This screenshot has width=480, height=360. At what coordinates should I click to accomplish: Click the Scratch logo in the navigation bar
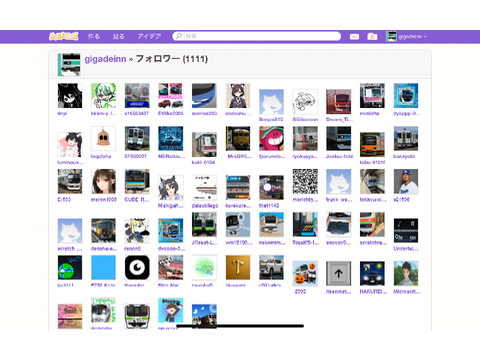(64, 36)
